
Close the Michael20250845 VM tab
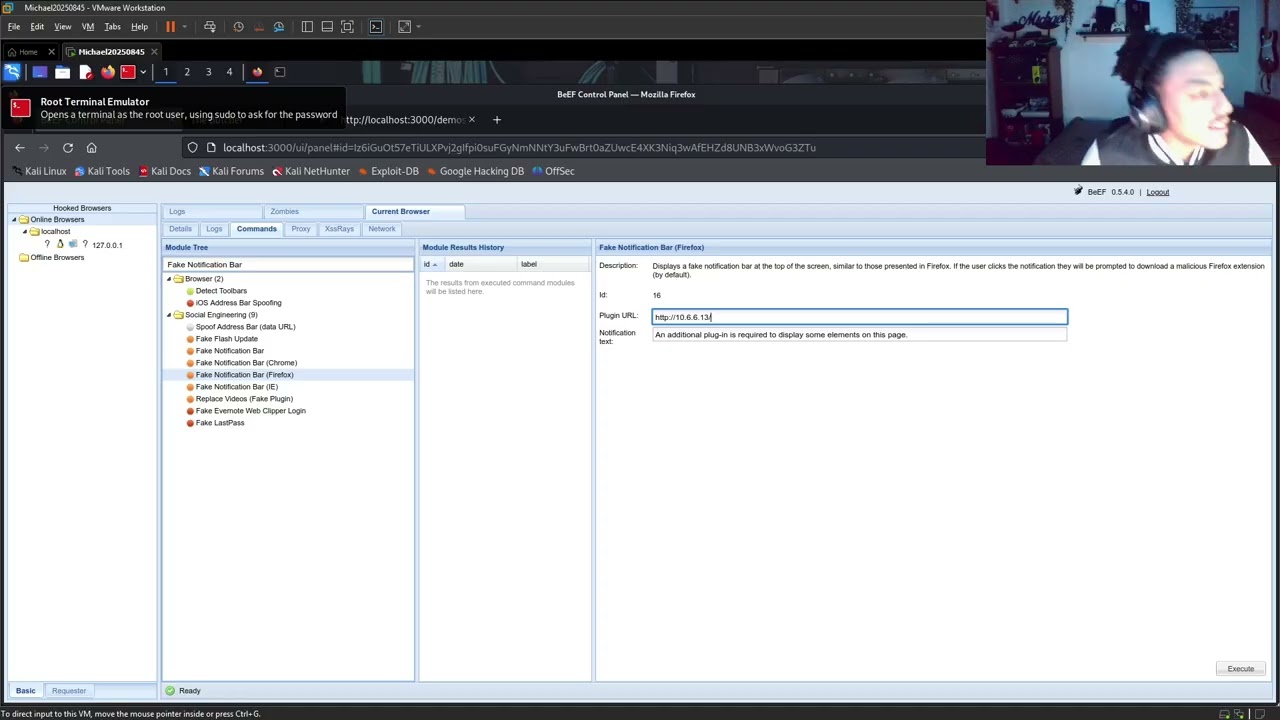point(154,52)
